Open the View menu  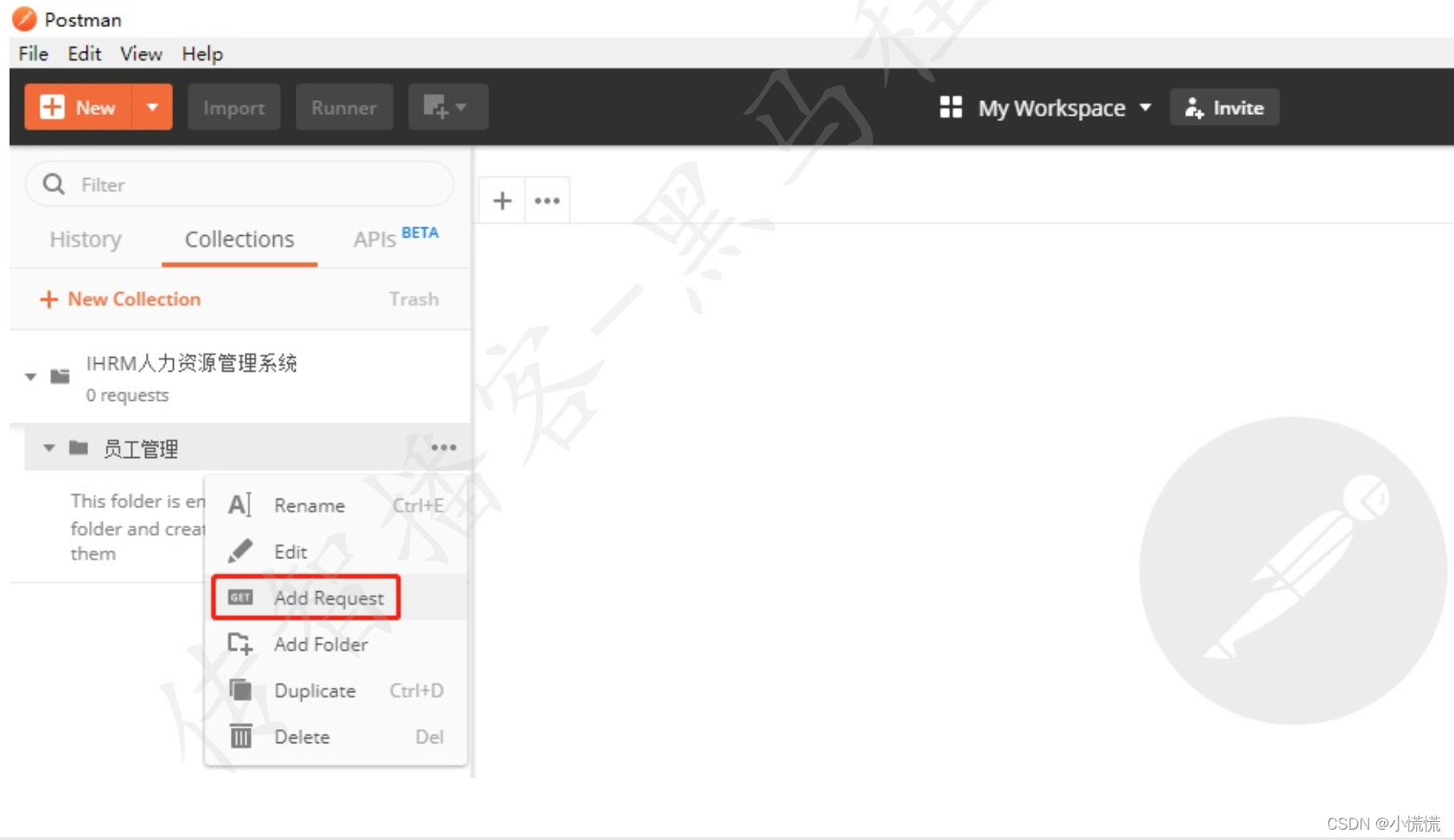141,54
